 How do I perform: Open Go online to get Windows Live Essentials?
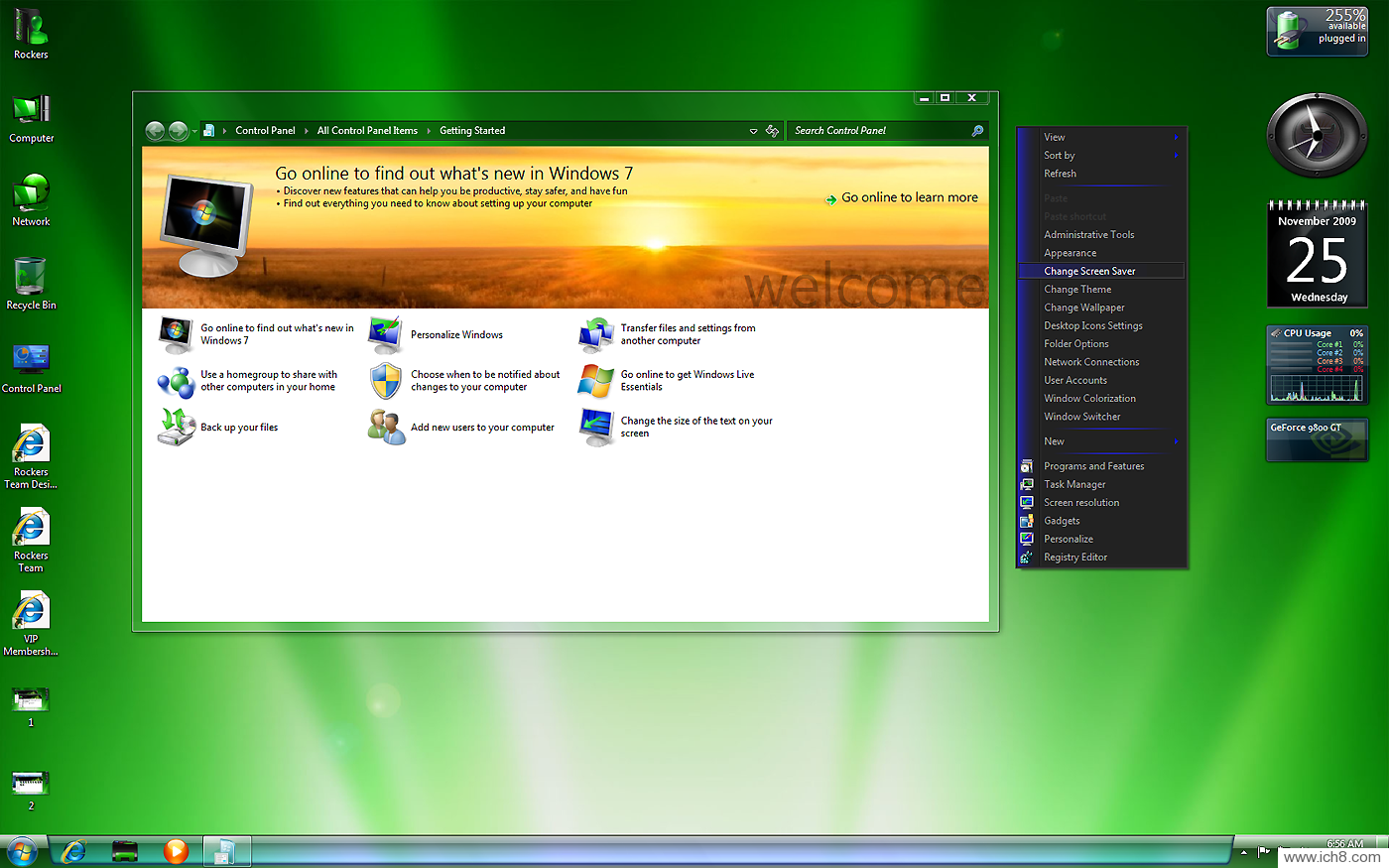coord(667,381)
